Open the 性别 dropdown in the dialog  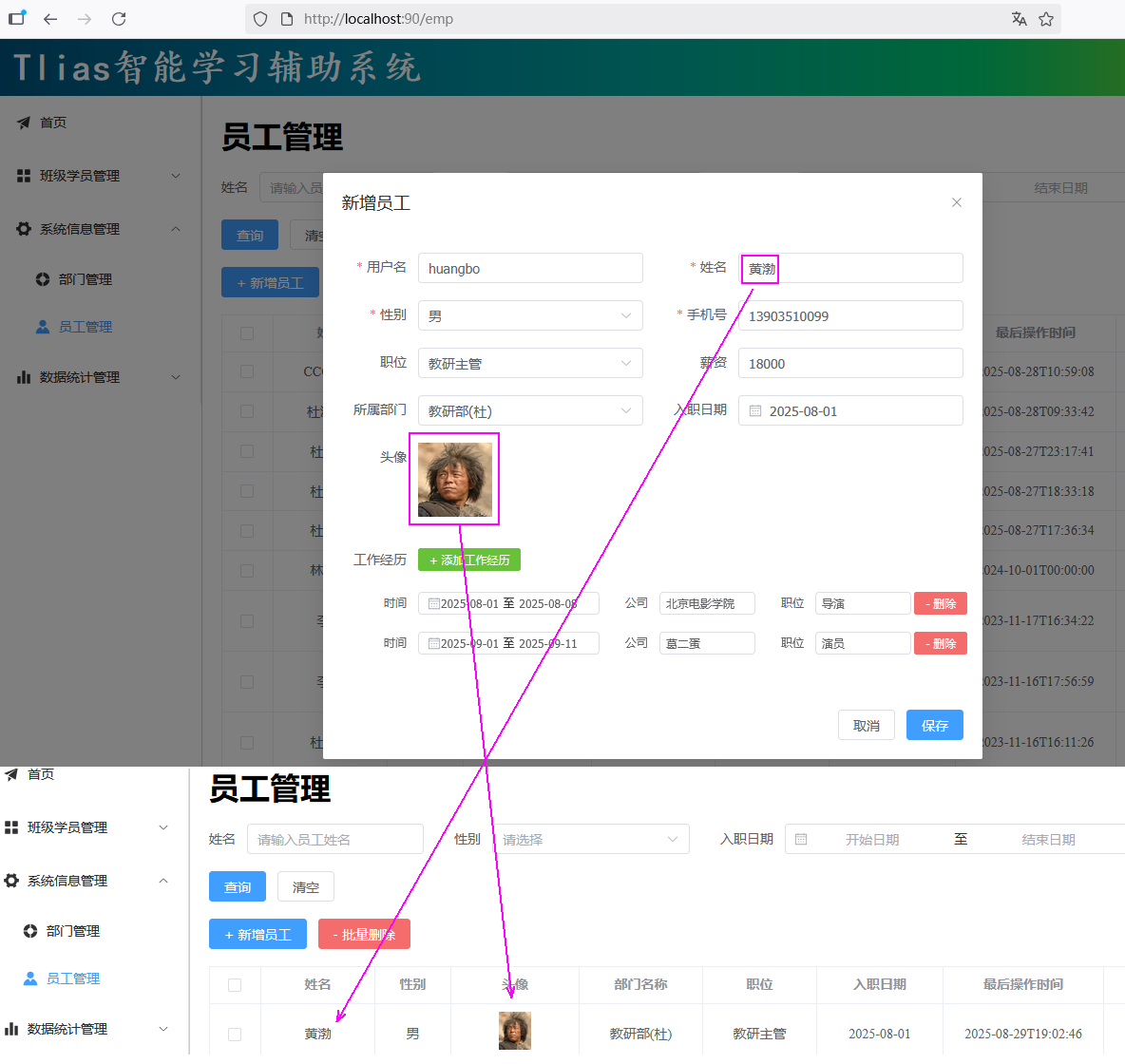tap(530, 316)
